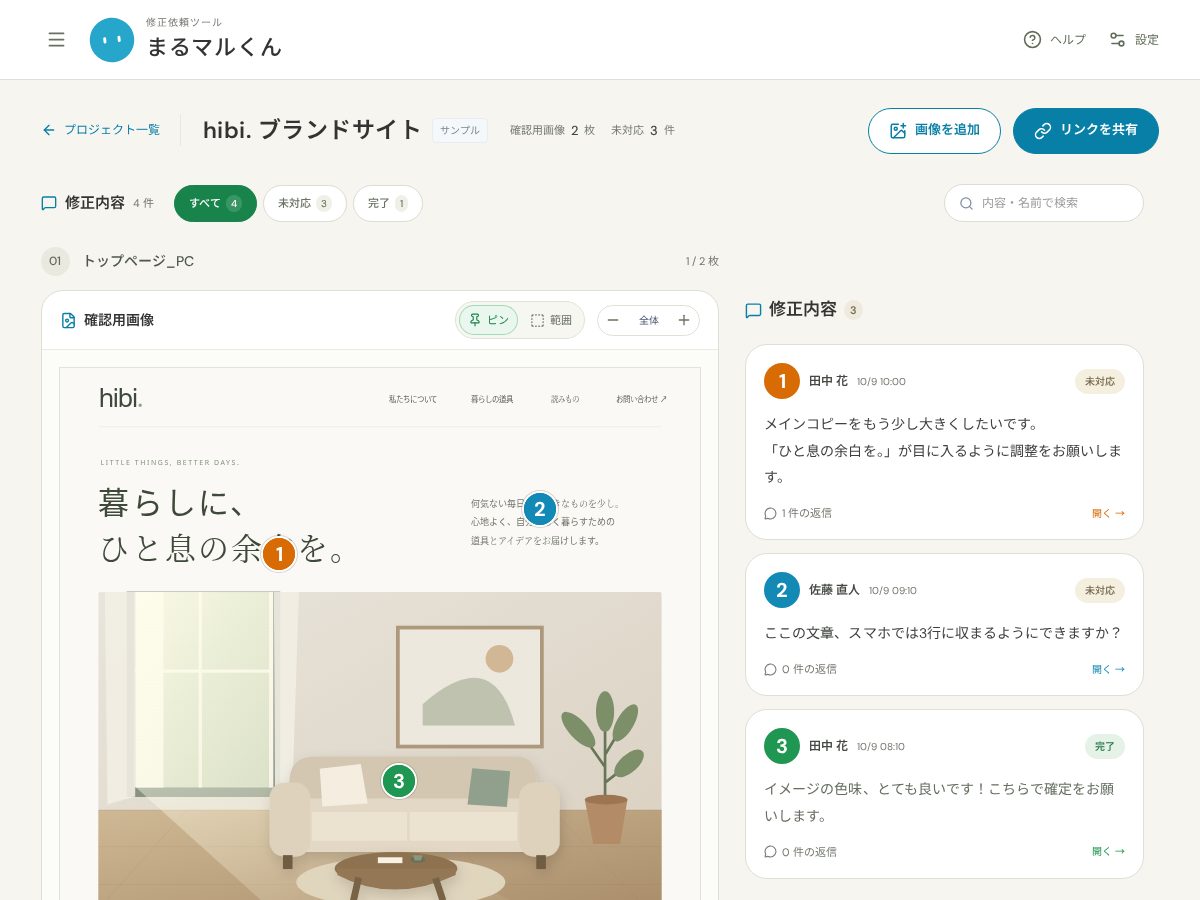View 0 件の返信 on 佐藤 直人 comment
Viewport: 1200px width, 900px height.
coord(800,669)
